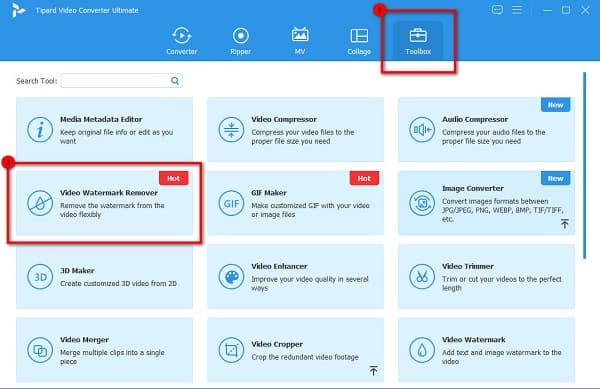Click "Crop the redundant video footage" description

(x=305, y=357)
